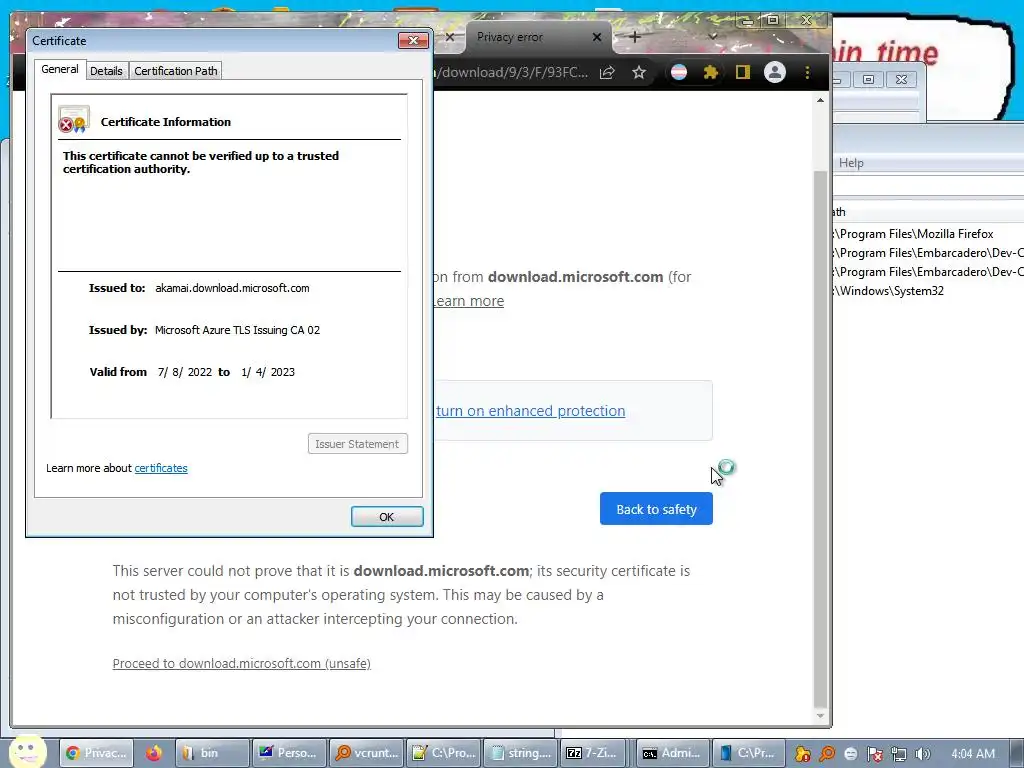
Task: Open the Notepad++ C:\Pro... taskbar button
Action: [x=443, y=753]
